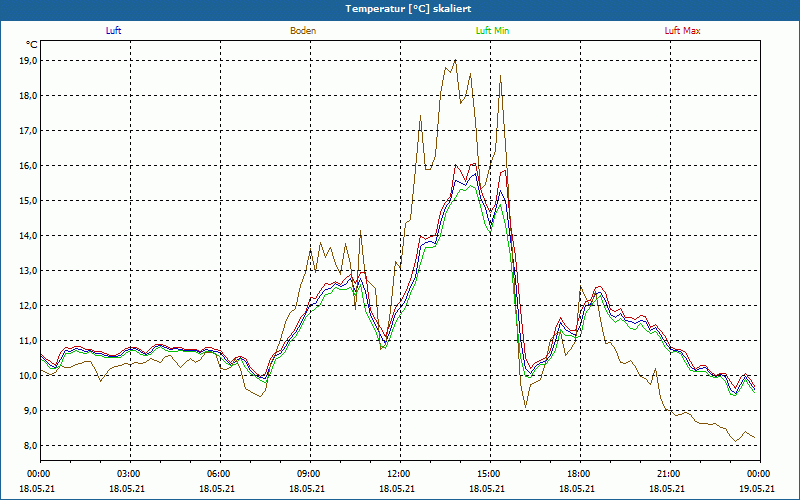The width and height of the screenshot is (800, 500).
Task: Click the 13,0 y-axis value
Action: tap(29, 271)
